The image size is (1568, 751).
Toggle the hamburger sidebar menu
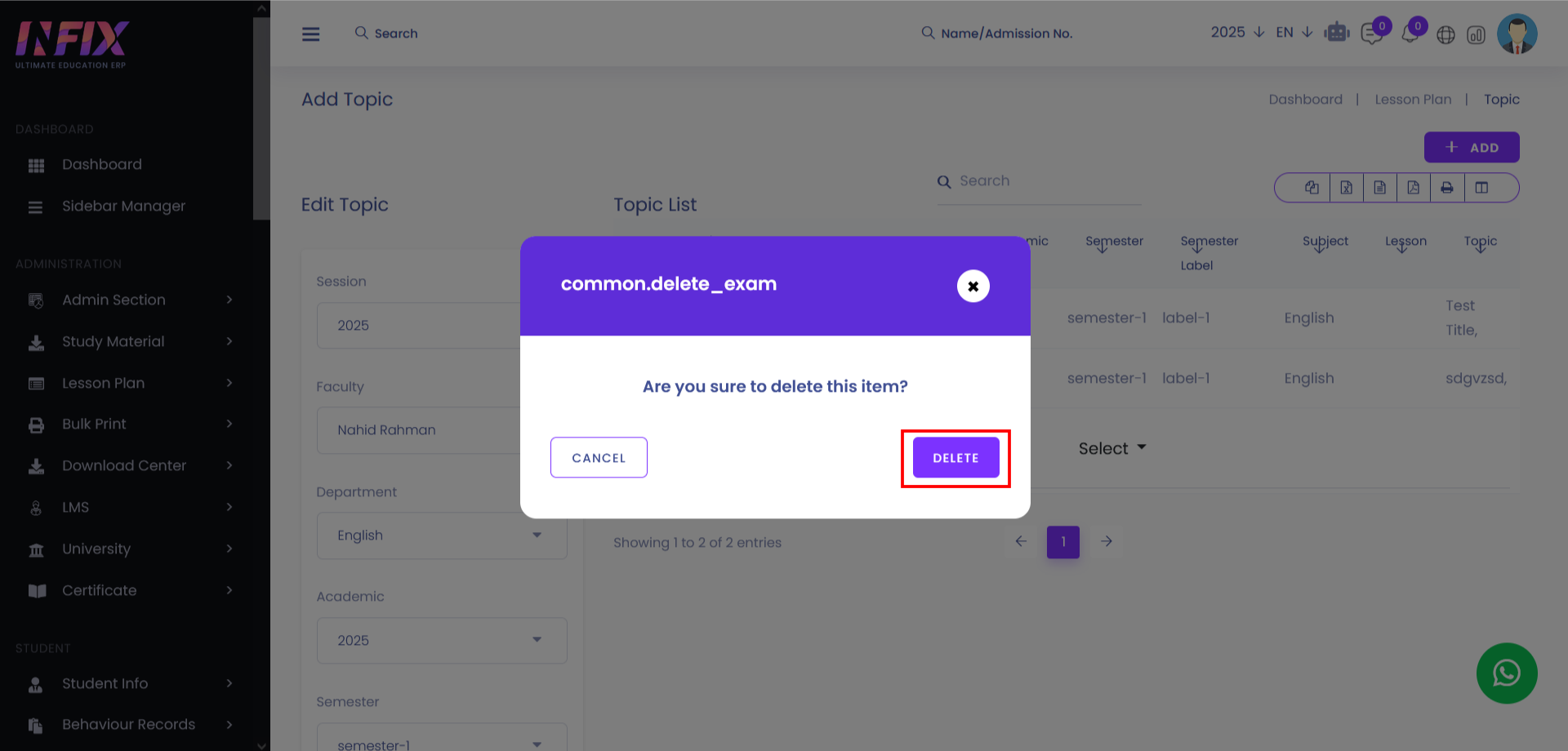[x=311, y=33]
